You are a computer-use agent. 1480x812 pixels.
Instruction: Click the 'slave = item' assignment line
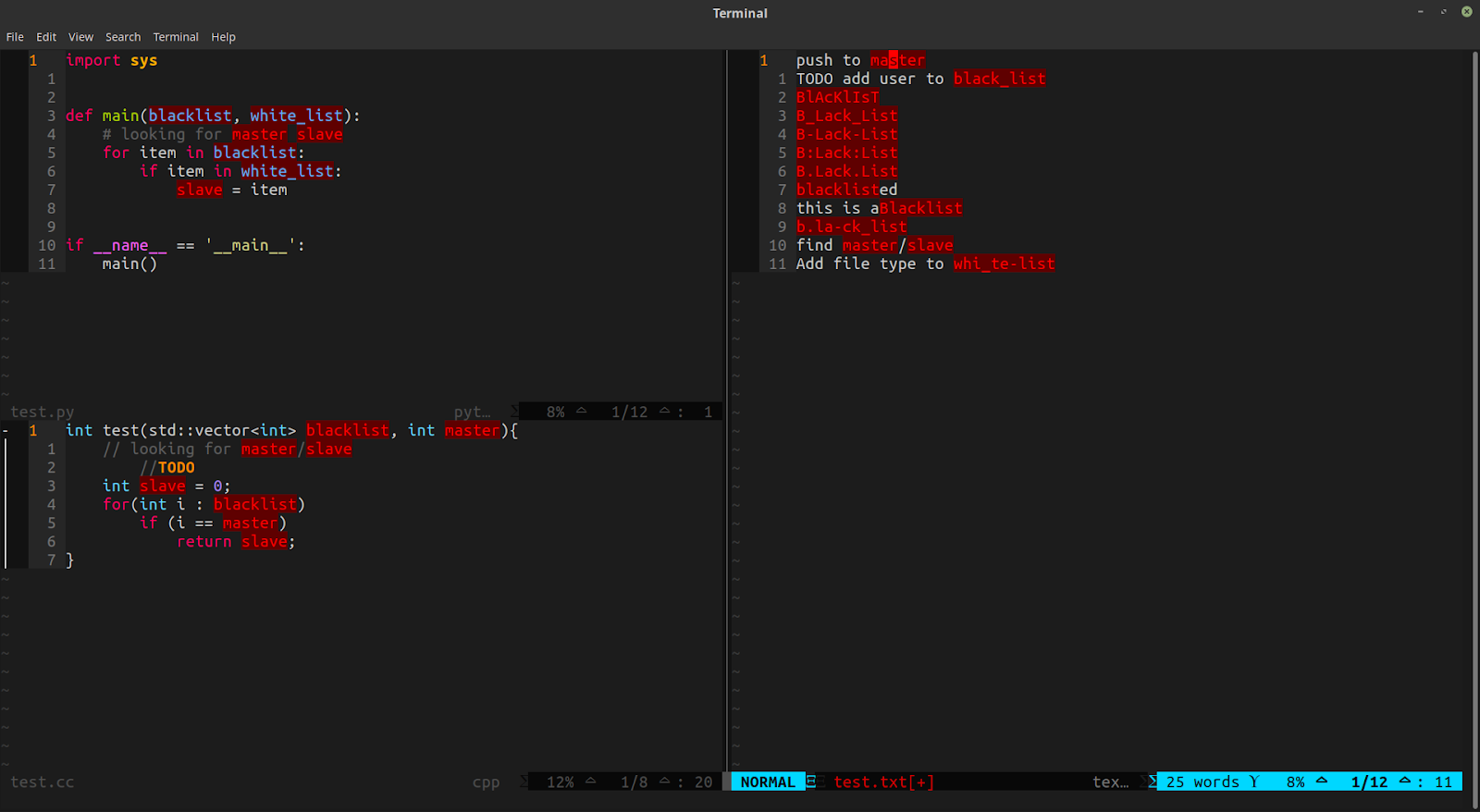(232, 190)
